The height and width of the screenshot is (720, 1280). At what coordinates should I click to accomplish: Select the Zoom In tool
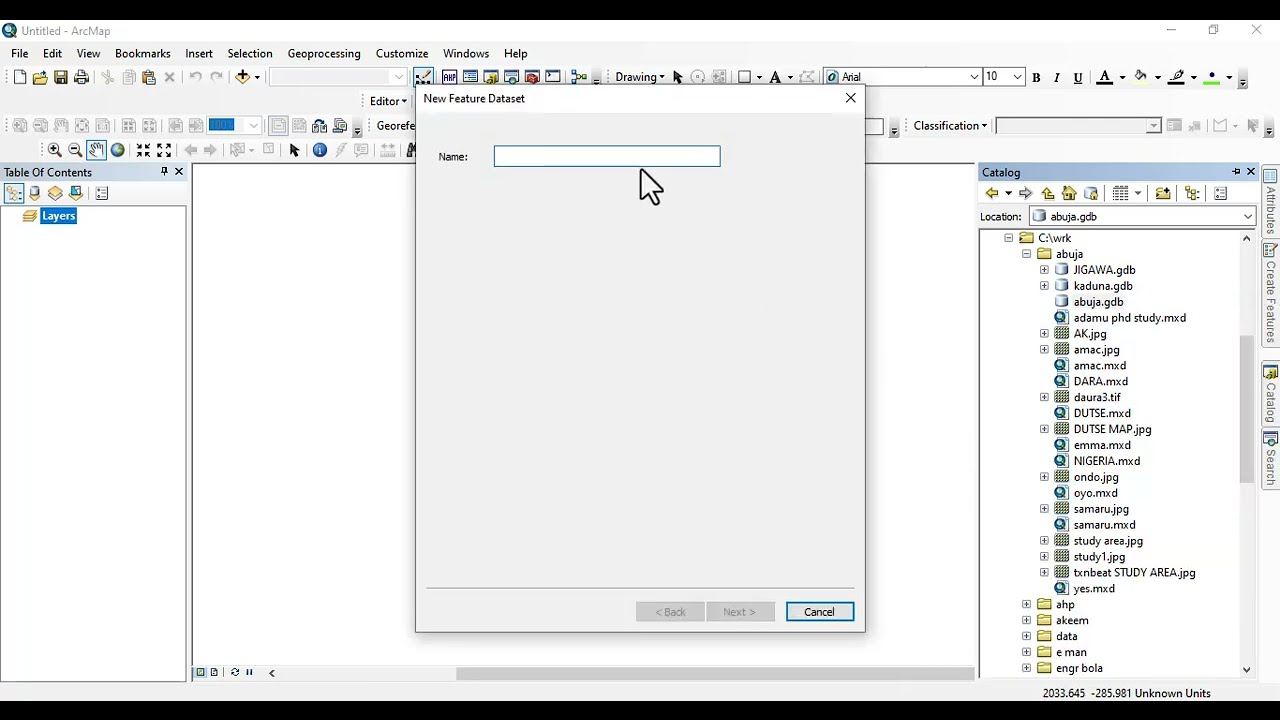click(x=55, y=150)
